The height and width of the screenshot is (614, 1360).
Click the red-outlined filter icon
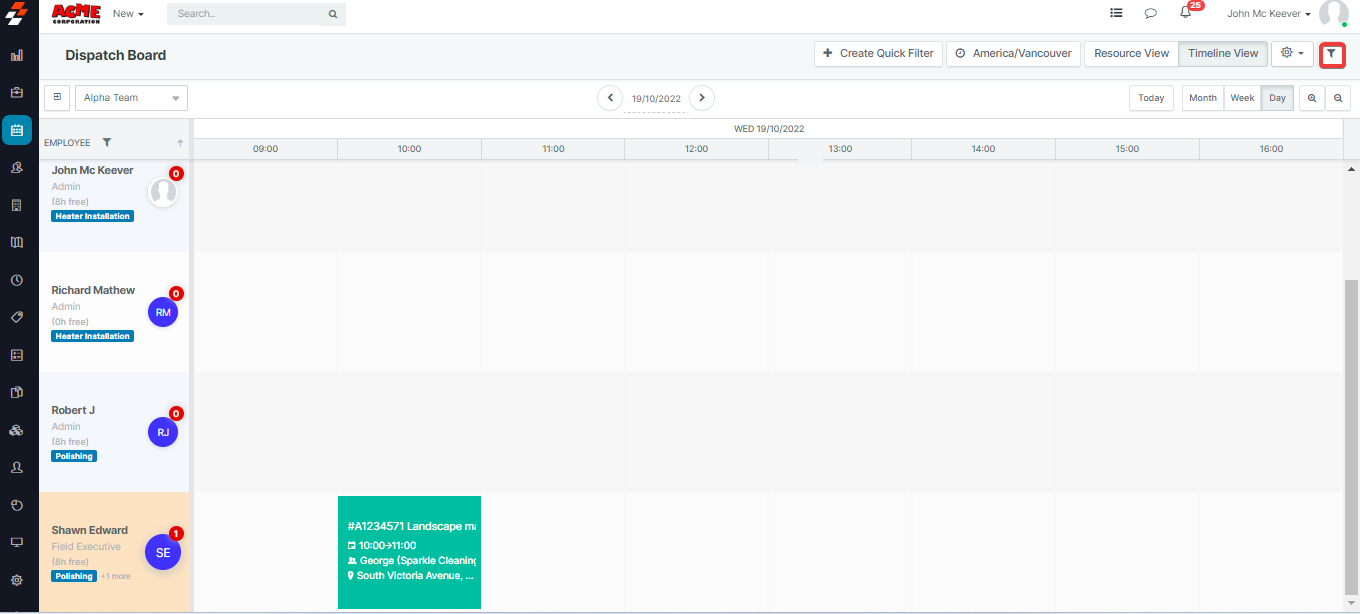[1331, 54]
